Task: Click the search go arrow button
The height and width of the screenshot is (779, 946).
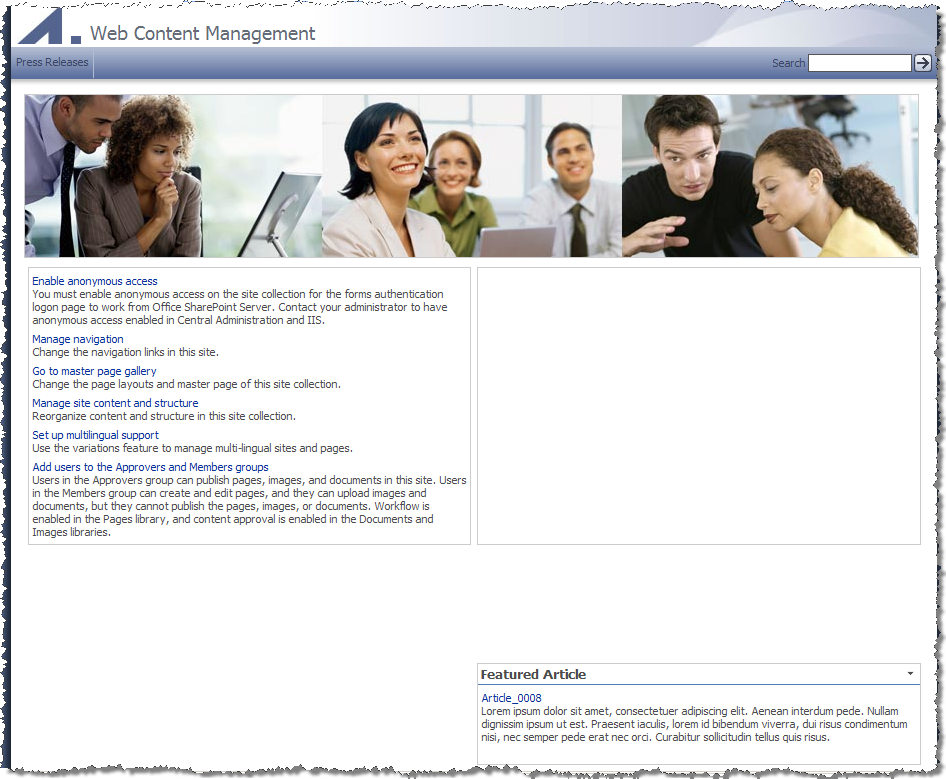Action: 922,63
